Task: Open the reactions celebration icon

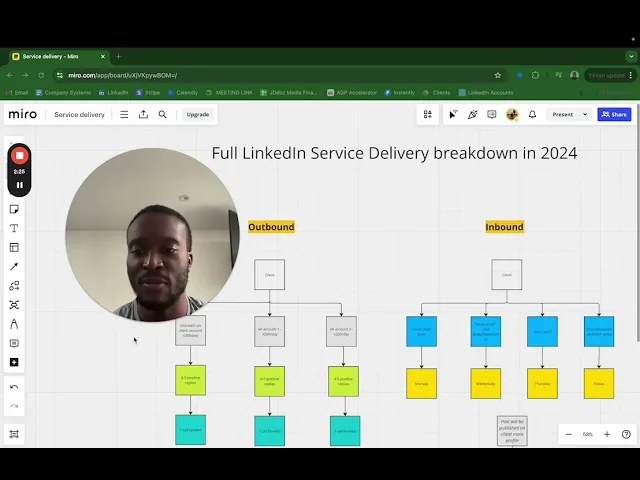Action: click(x=473, y=115)
